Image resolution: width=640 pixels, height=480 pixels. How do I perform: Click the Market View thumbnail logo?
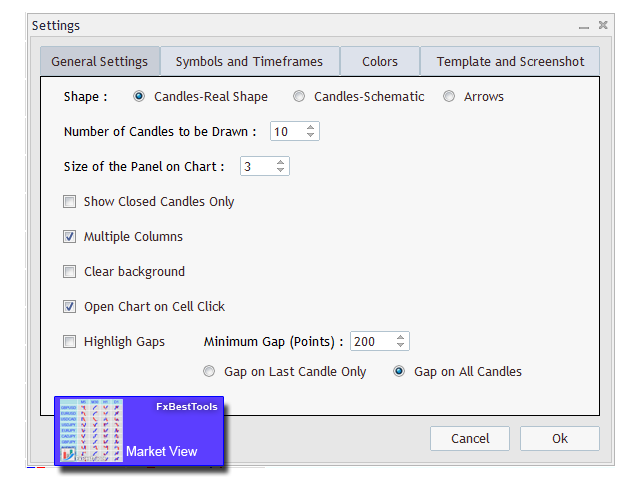[x=91, y=430]
